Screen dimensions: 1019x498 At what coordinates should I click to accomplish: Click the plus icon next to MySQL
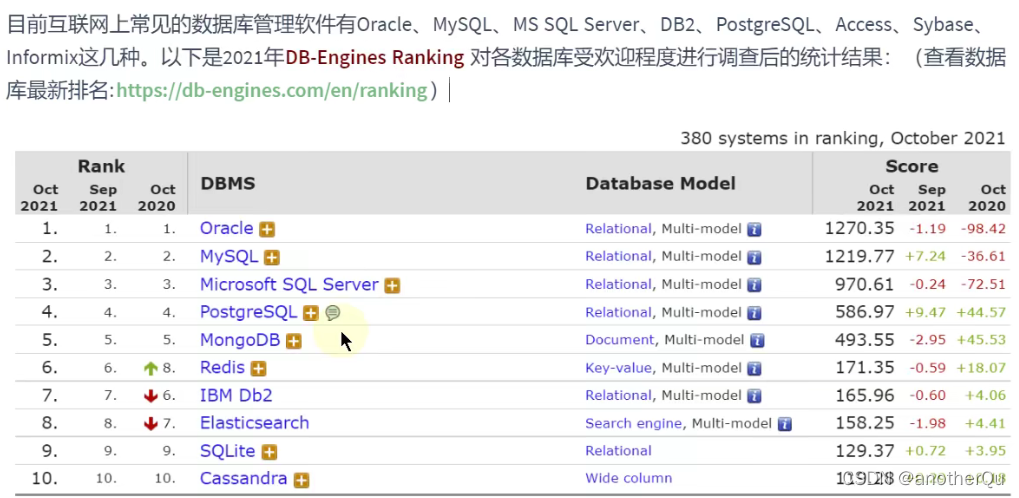[272, 257]
